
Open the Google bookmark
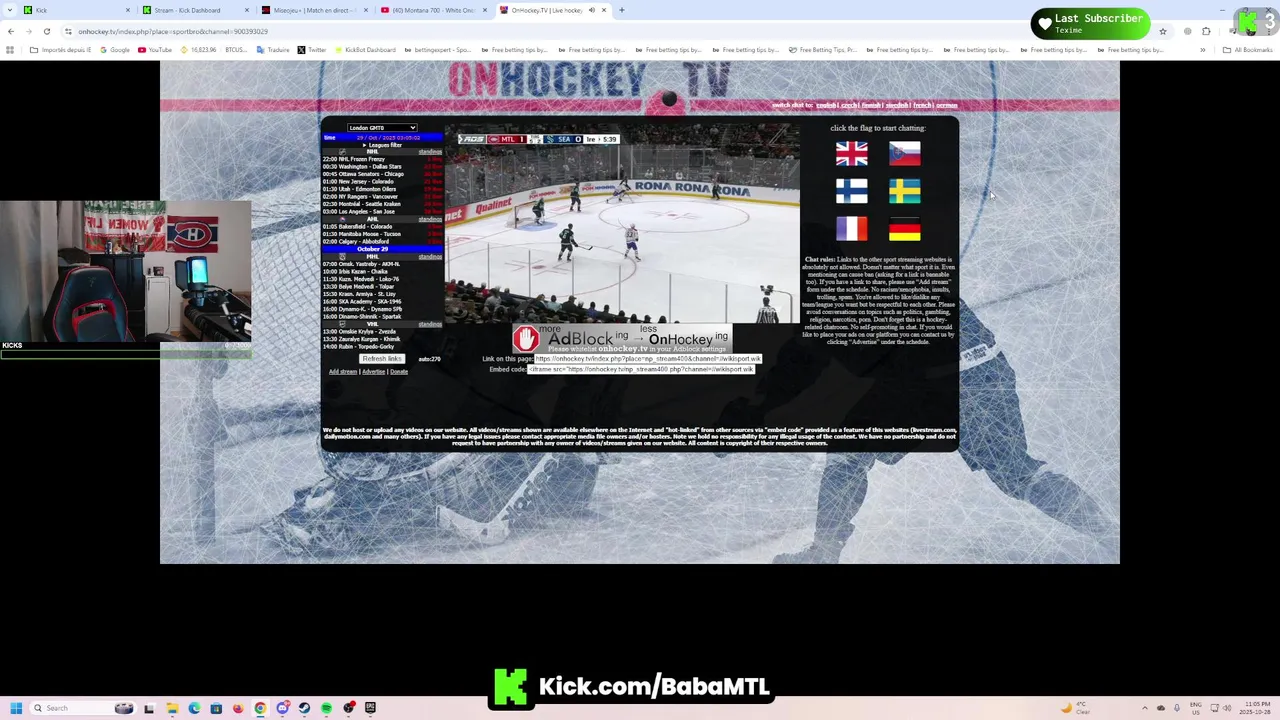point(115,50)
